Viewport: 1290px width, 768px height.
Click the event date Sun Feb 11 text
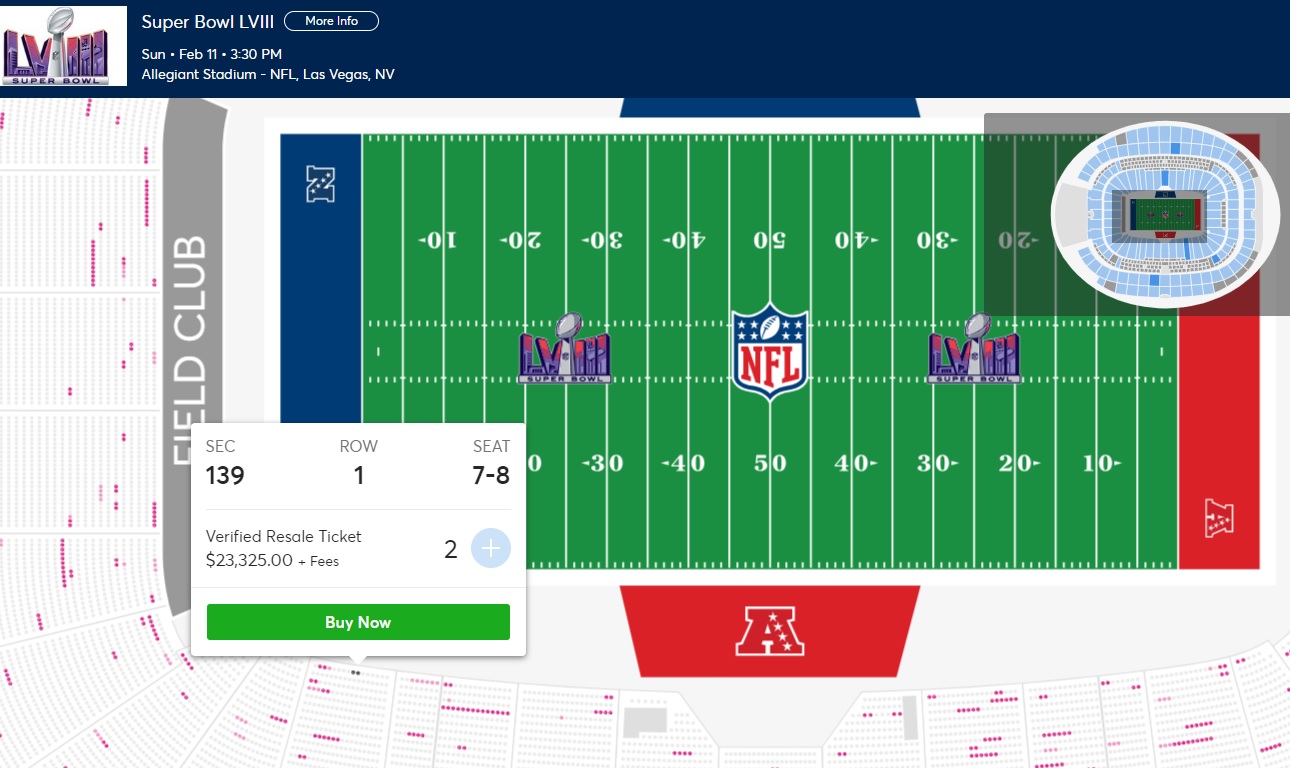pyautogui.click(x=211, y=54)
